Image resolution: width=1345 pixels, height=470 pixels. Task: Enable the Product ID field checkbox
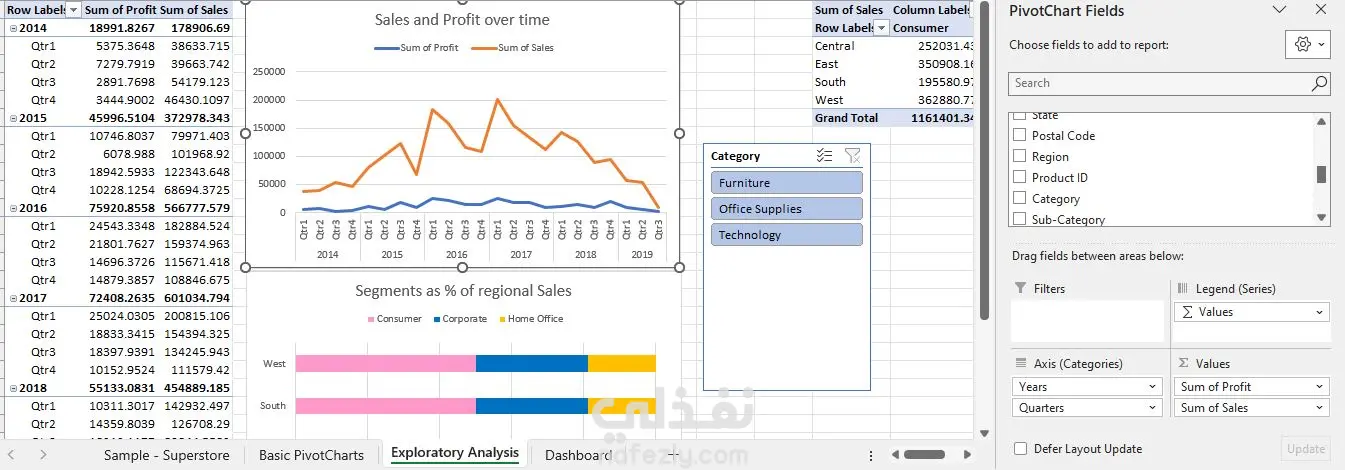1020,178
